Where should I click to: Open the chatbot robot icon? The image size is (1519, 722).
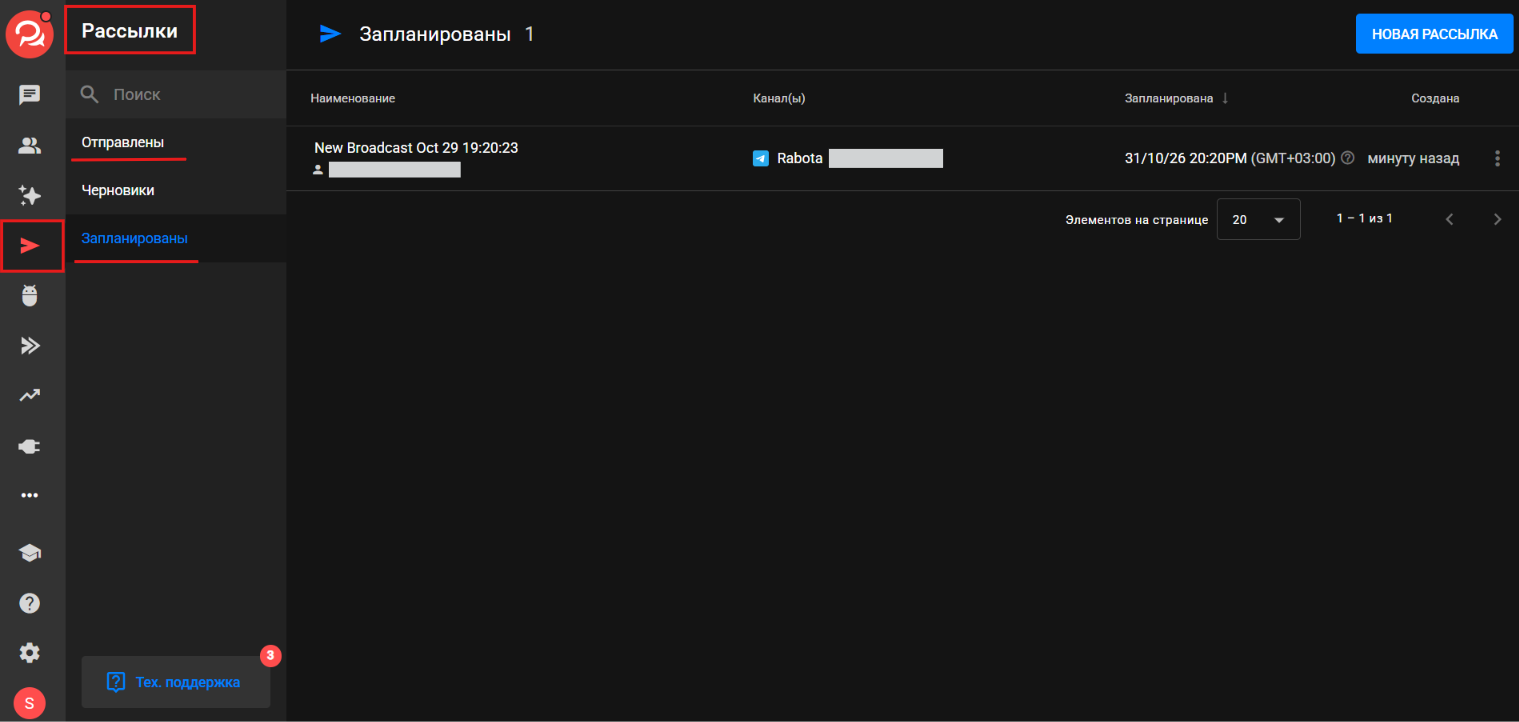point(30,295)
